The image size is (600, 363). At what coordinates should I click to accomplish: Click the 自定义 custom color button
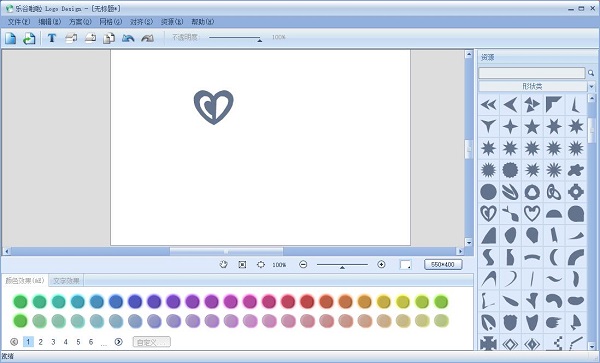[x=152, y=342]
